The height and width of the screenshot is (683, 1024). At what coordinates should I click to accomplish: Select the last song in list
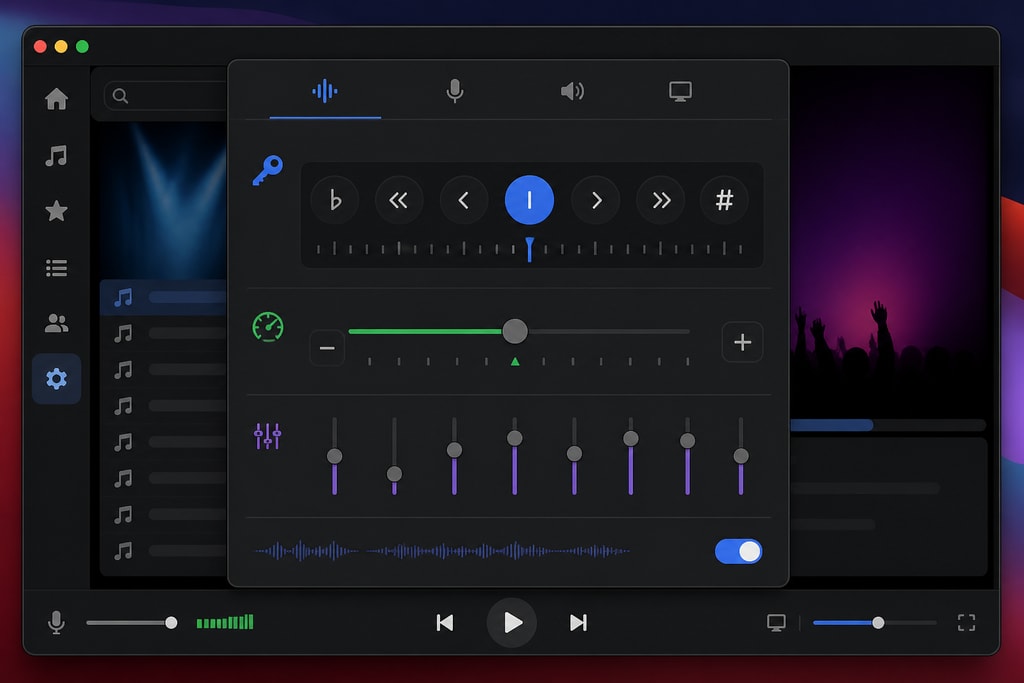[x=163, y=551]
